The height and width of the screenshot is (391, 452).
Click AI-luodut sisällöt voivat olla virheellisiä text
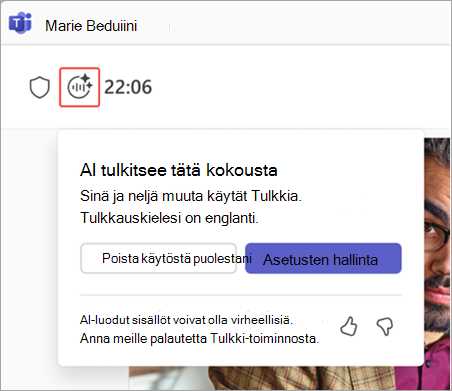[186, 320]
